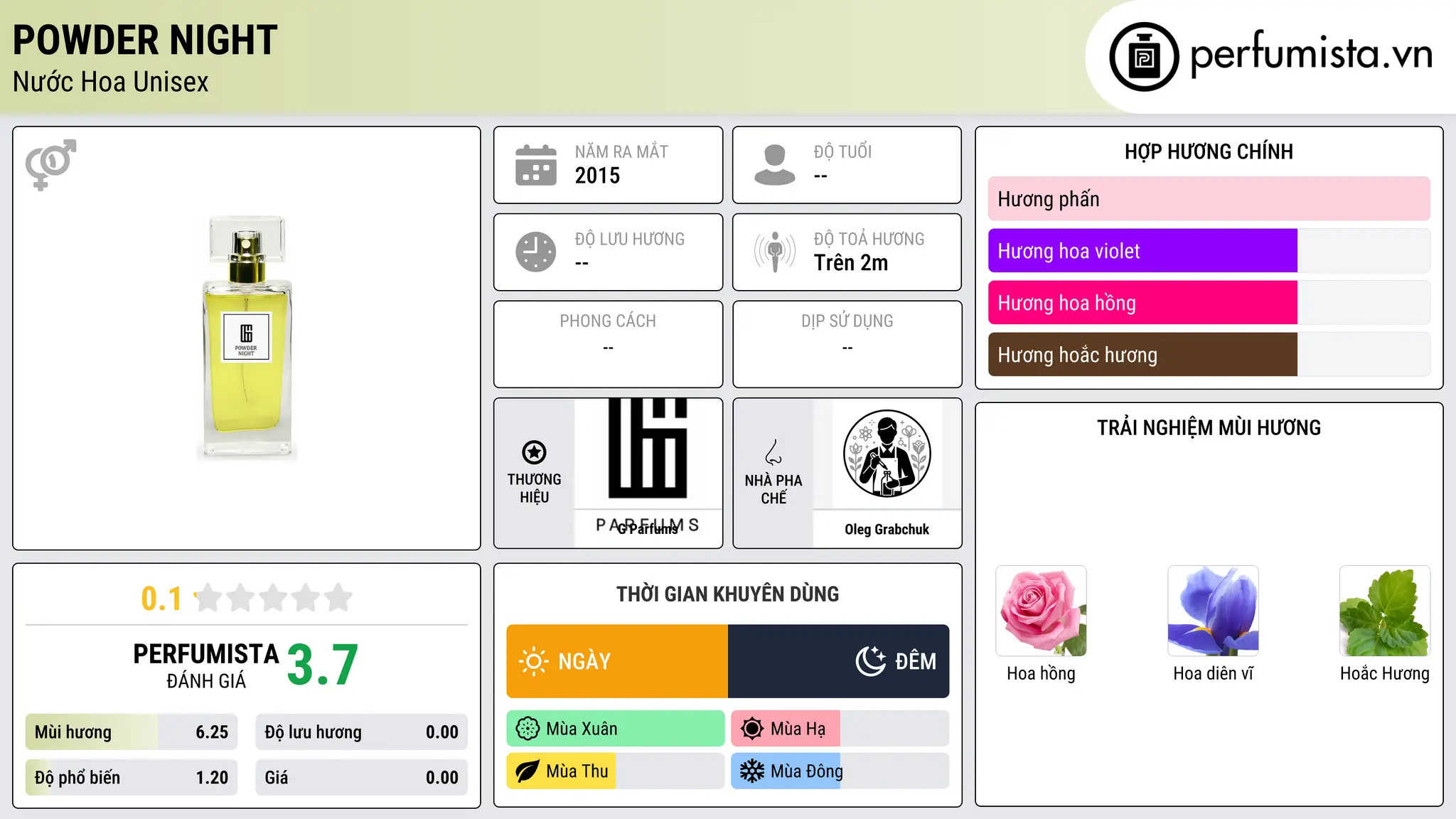Click the clock icon beside ĐỘ LƯU HƯƠNG

click(x=536, y=252)
